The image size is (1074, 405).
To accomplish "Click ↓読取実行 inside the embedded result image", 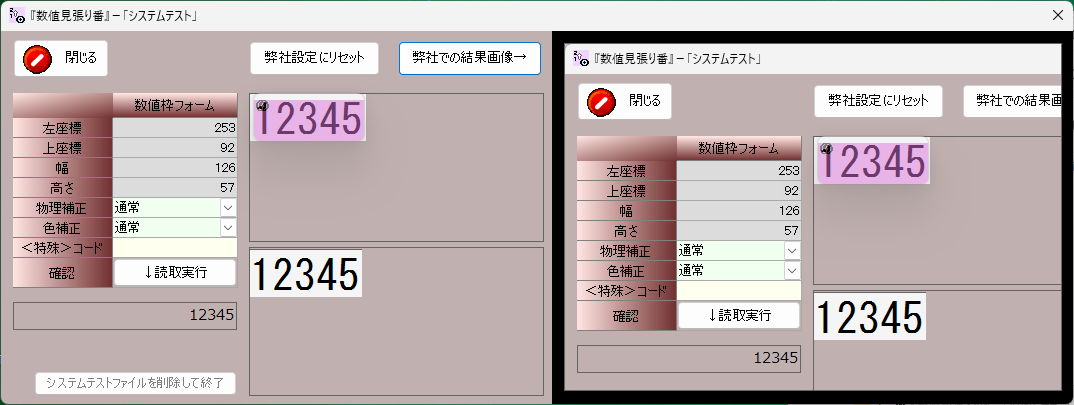I will click(x=739, y=315).
